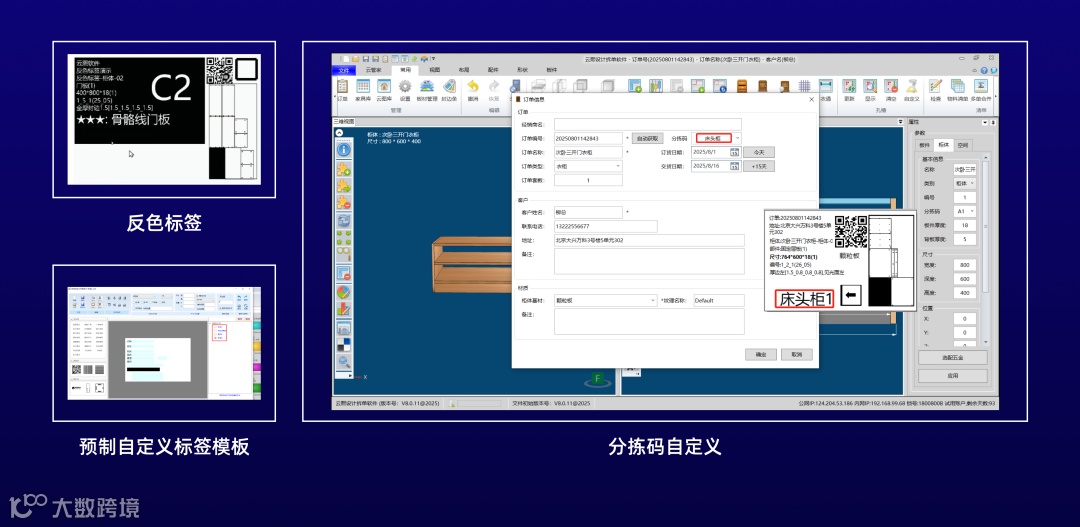Click the 深度 field showing 600

click(x=964, y=278)
